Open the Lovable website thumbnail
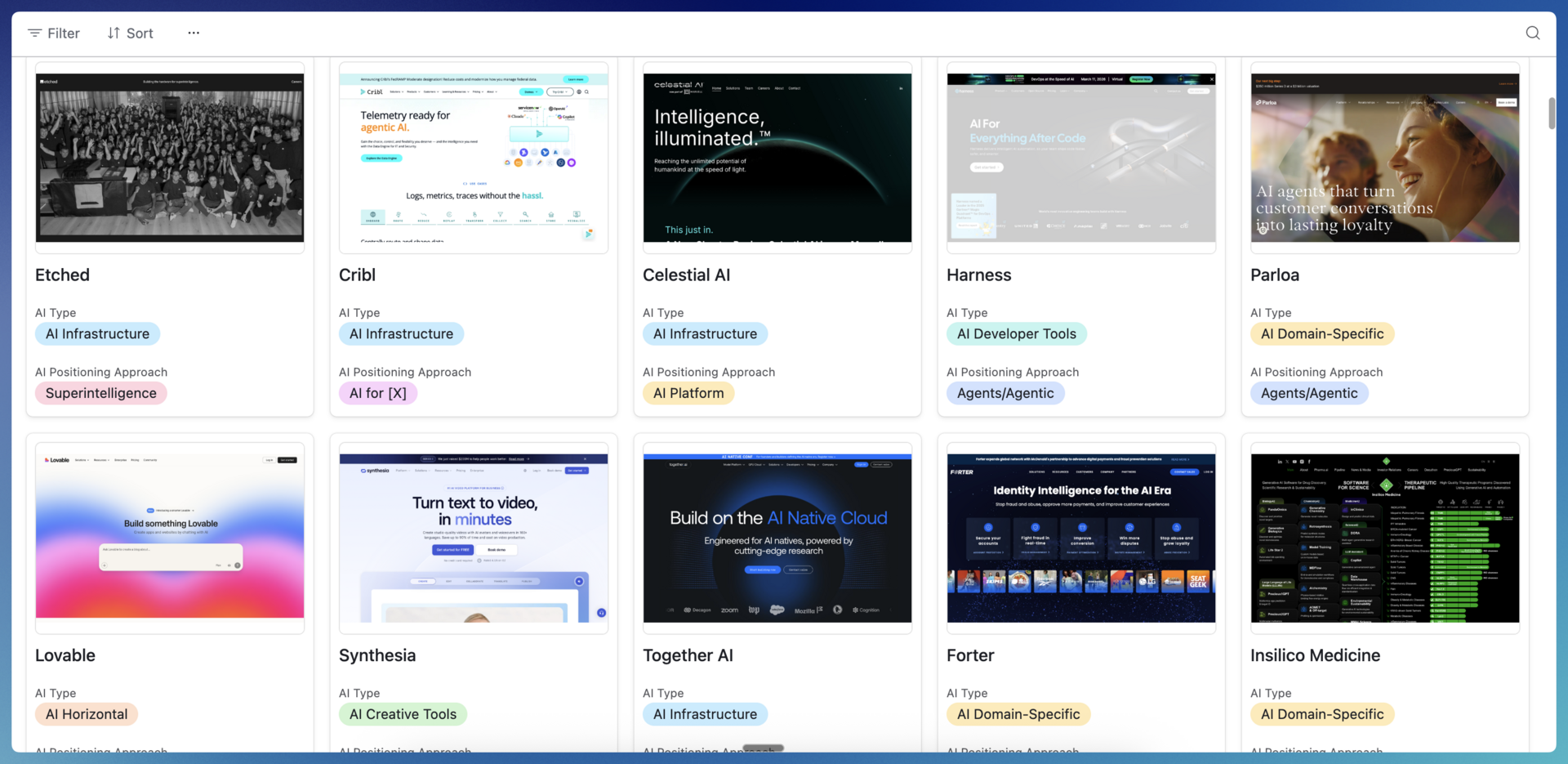This screenshot has height=764, width=1568. [x=170, y=538]
